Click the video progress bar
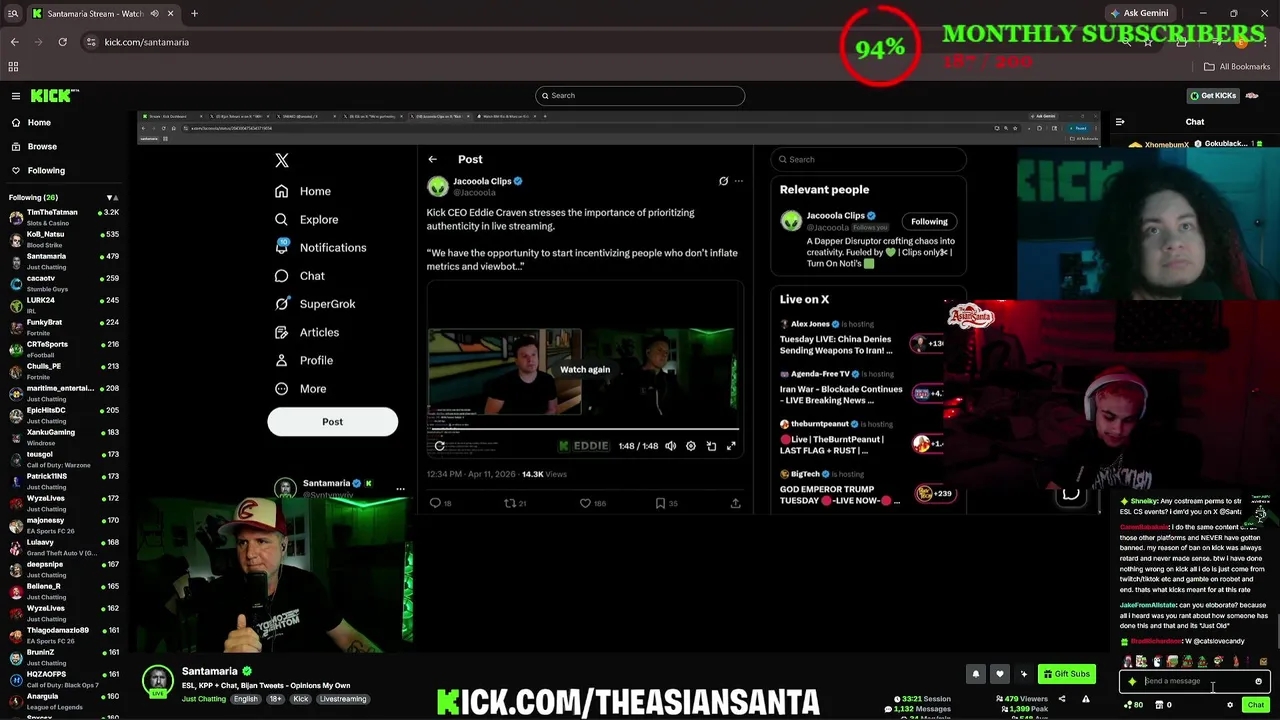 point(585,430)
